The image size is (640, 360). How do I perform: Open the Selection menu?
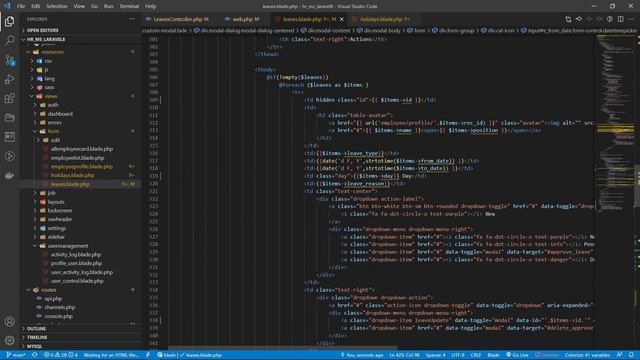click(x=57, y=6)
